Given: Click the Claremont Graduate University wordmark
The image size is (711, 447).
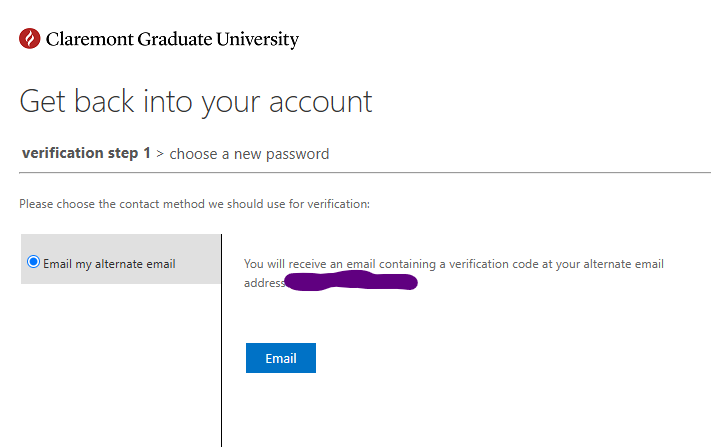Looking at the screenshot, I should pyautogui.click(x=172, y=39).
